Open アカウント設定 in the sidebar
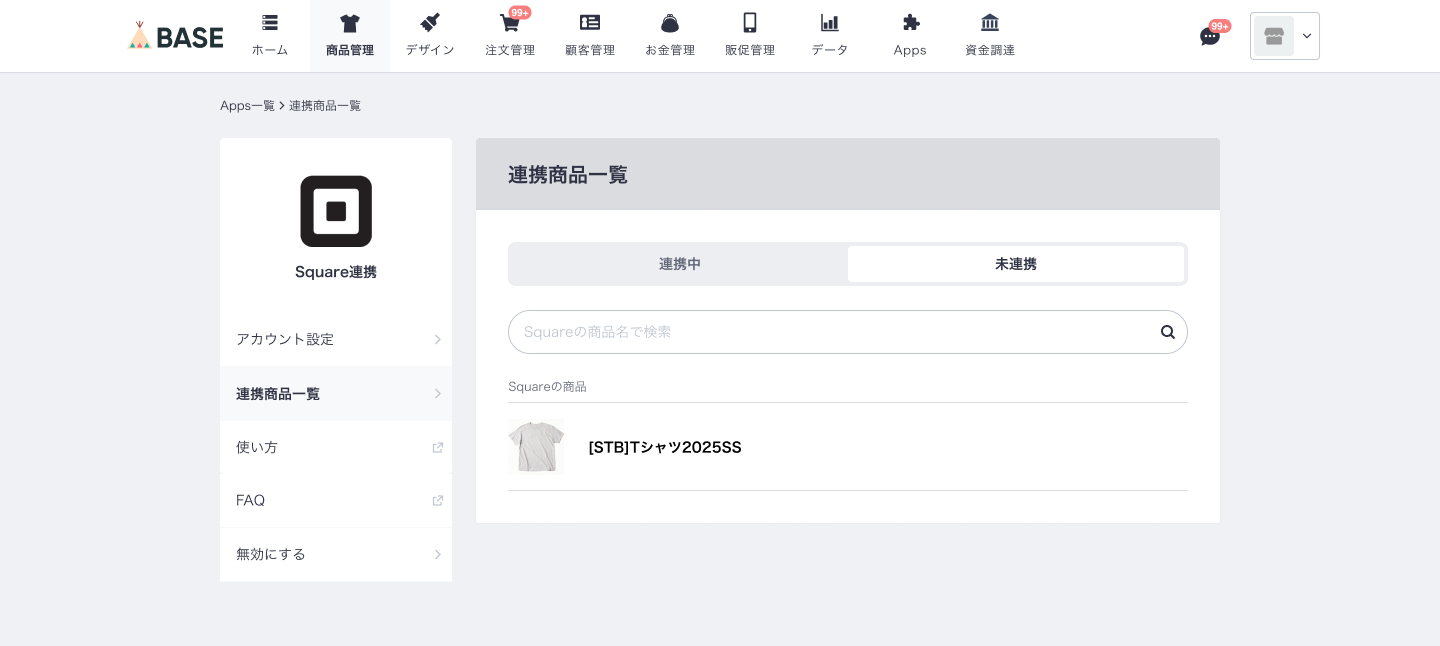 coord(336,339)
